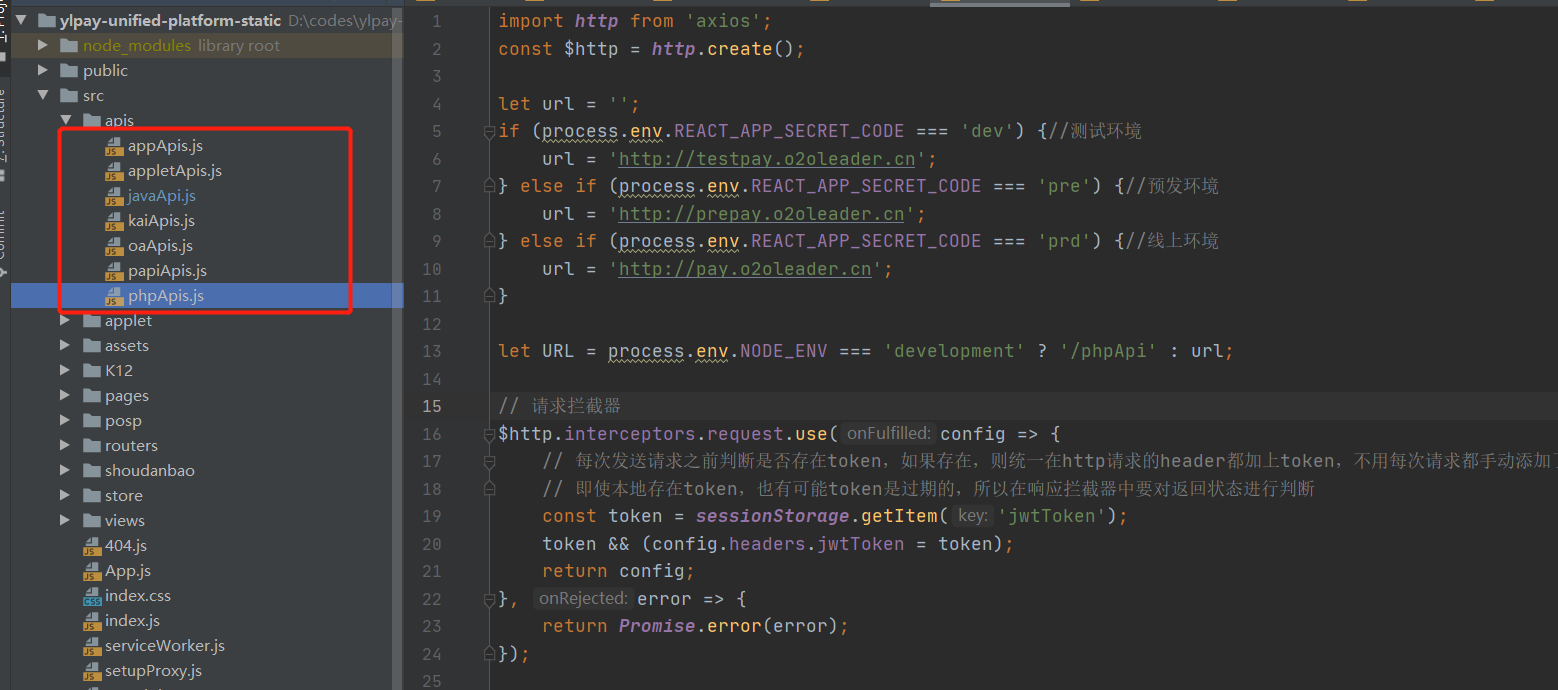This screenshot has height=690, width=1558.
Task: Open the Structure tool window tab
Action: click(x=3, y=125)
